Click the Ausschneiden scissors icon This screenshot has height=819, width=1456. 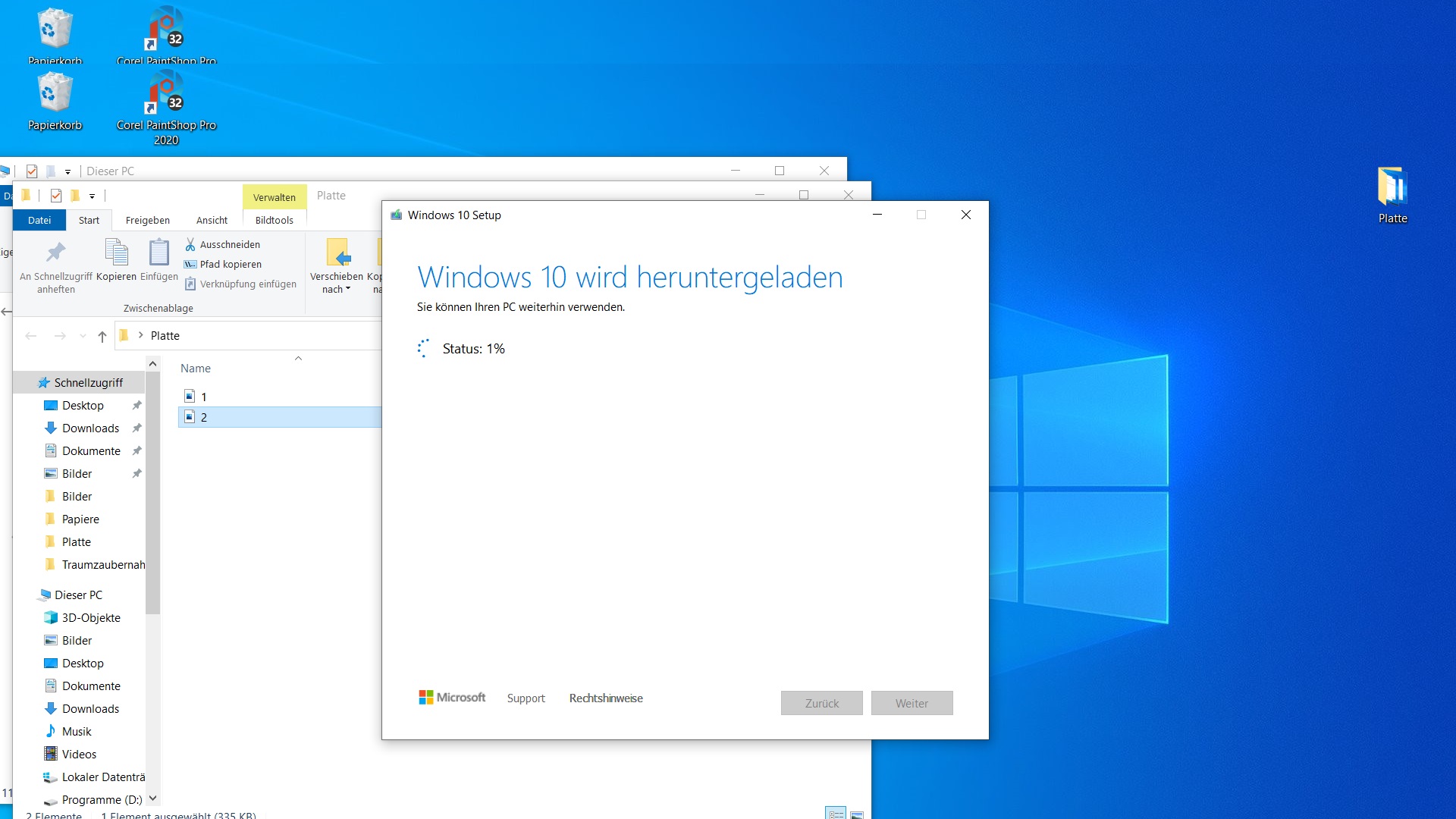pos(190,244)
